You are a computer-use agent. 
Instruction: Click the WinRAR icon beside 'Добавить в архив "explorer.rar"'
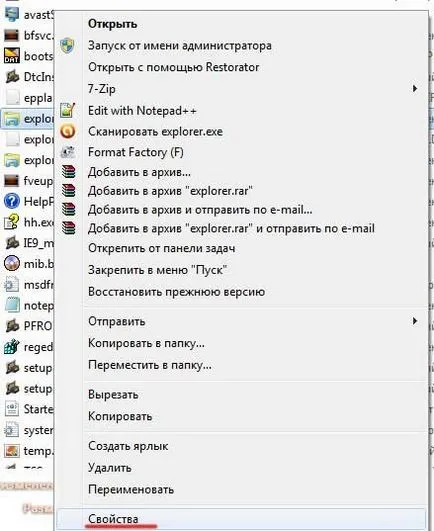tap(69, 191)
